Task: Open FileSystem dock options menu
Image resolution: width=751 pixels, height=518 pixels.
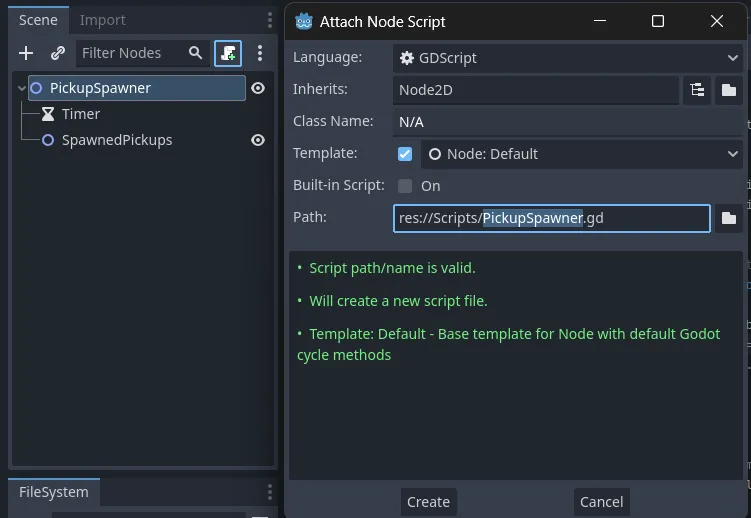Action: (270, 492)
